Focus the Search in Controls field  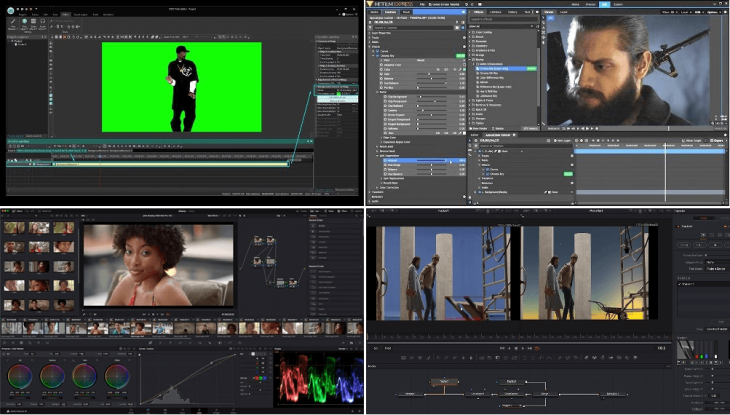[x=412, y=27]
